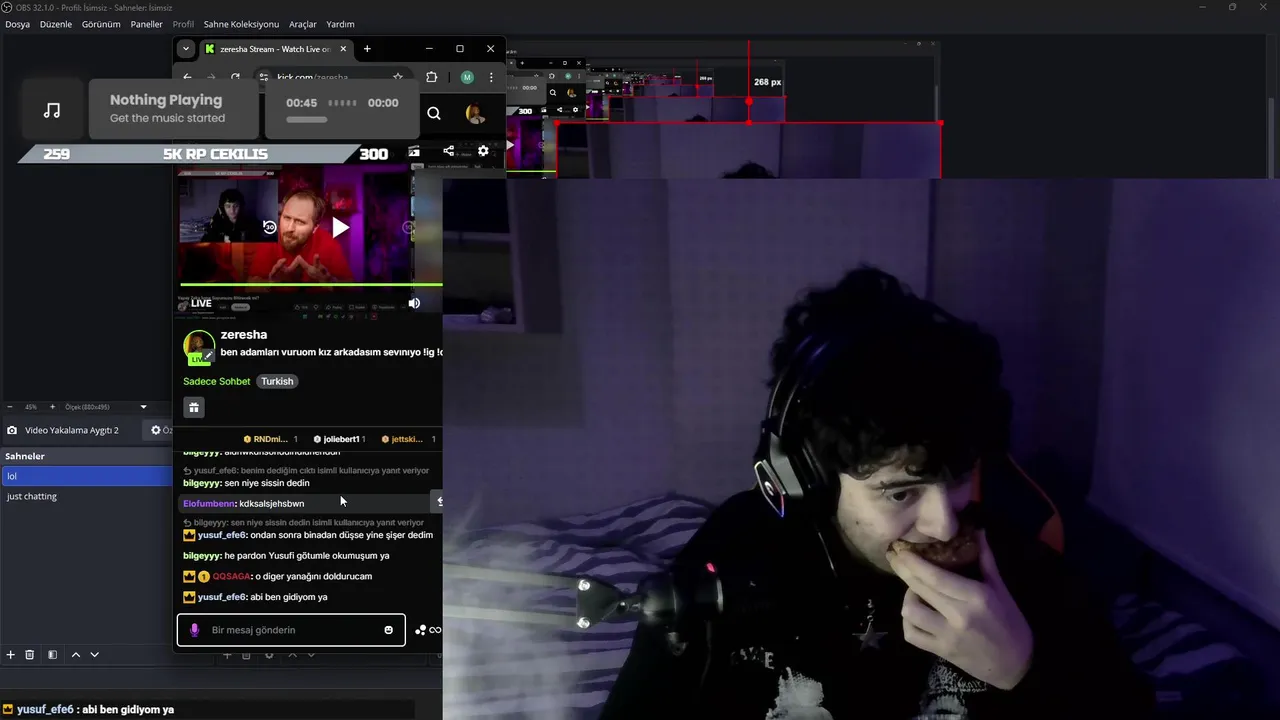Image resolution: width=1280 pixels, height=720 pixels.
Task: Click the zeresha channel name
Action: pyautogui.click(x=244, y=335)
